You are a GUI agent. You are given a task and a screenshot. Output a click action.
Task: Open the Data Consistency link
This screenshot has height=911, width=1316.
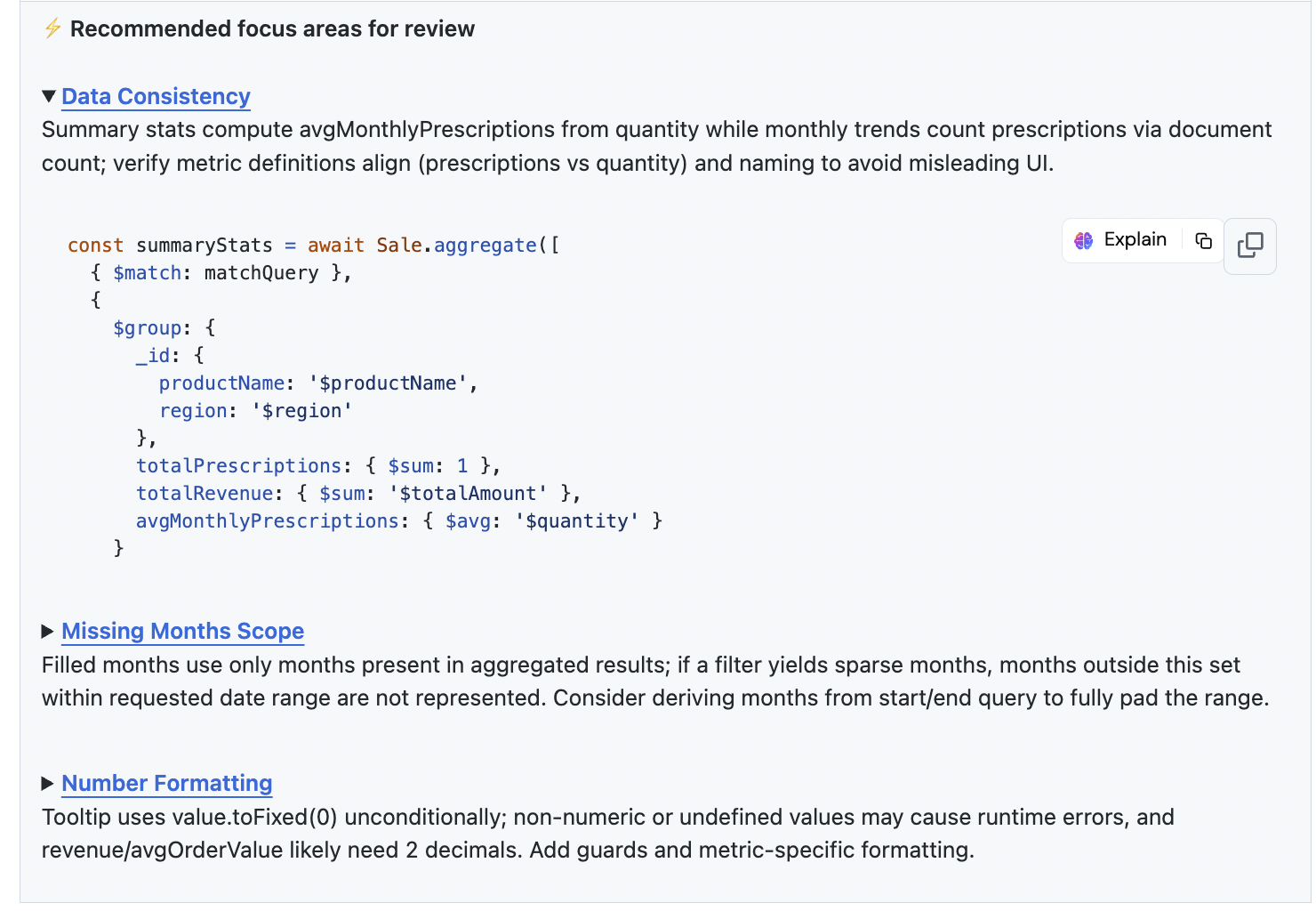click(156, 96)
